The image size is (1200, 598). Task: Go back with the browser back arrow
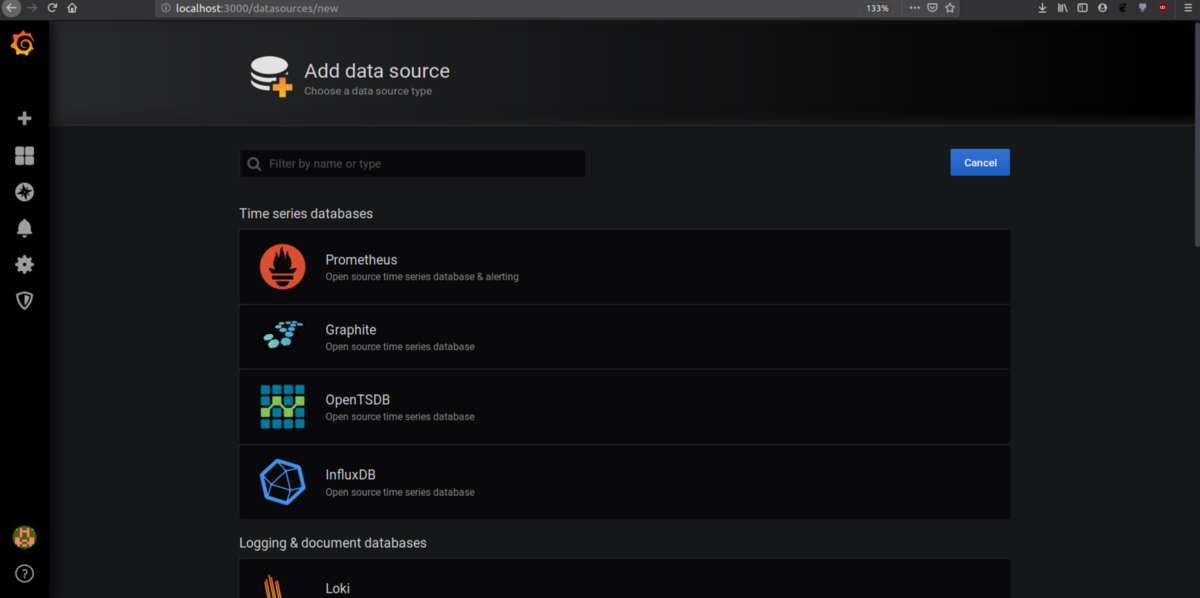pos(11,7)
